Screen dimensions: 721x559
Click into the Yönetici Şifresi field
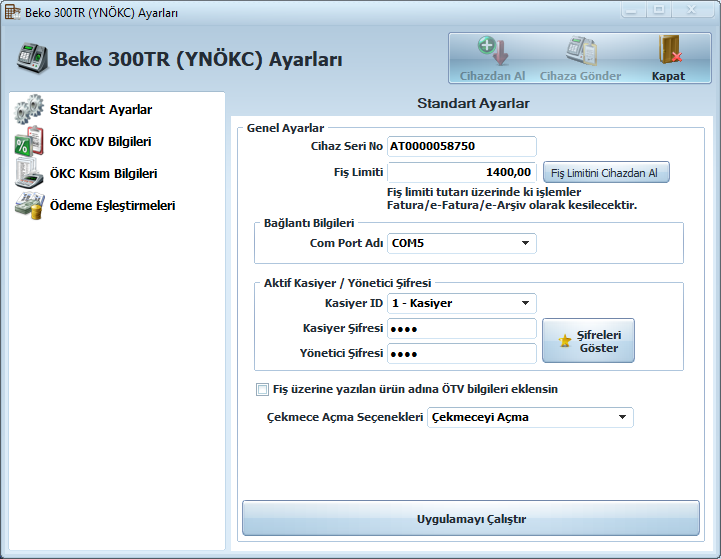[461, 353]
